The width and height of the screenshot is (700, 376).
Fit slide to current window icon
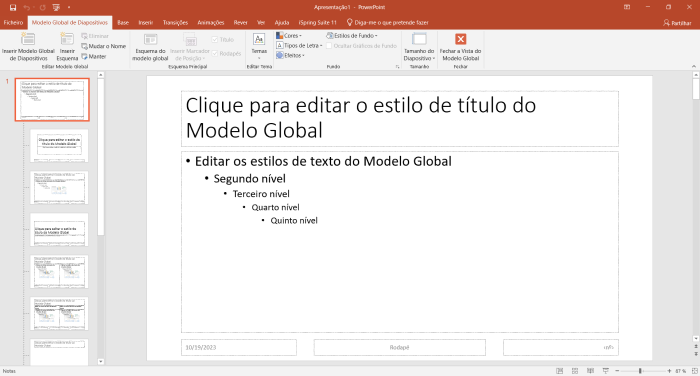[x=695, y=371]
